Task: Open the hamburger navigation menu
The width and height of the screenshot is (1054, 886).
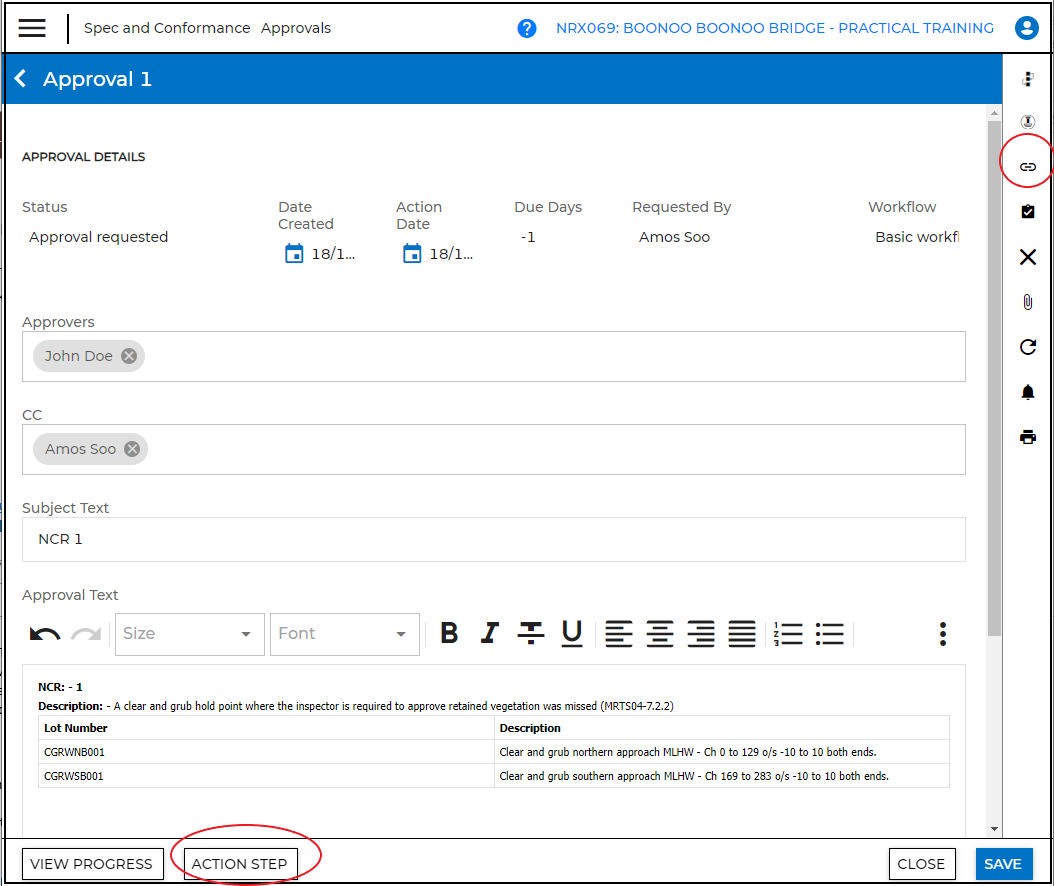Action: pyautogui.click(x=32, y=28)
